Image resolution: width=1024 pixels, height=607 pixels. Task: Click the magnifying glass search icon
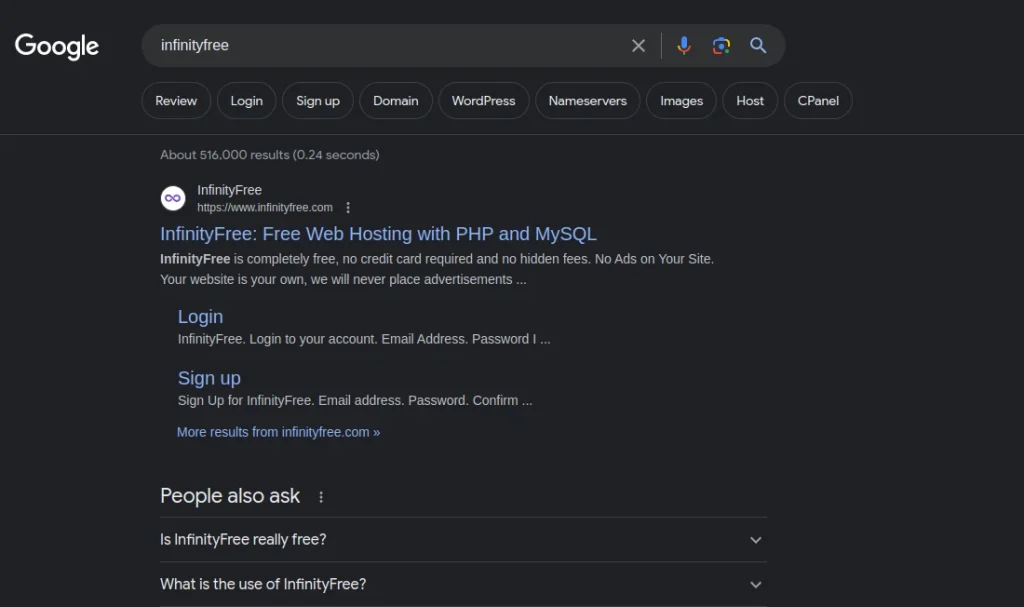(x=758, y=45)
